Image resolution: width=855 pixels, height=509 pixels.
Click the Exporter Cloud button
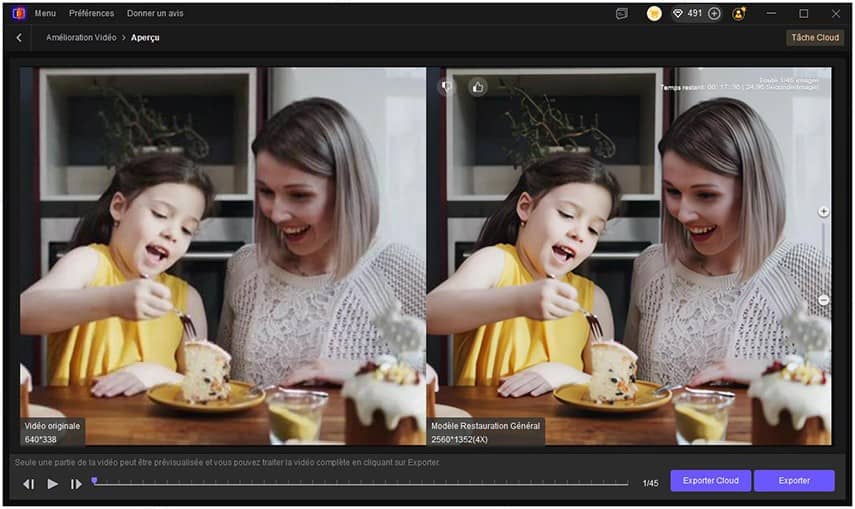pos(711,481)
